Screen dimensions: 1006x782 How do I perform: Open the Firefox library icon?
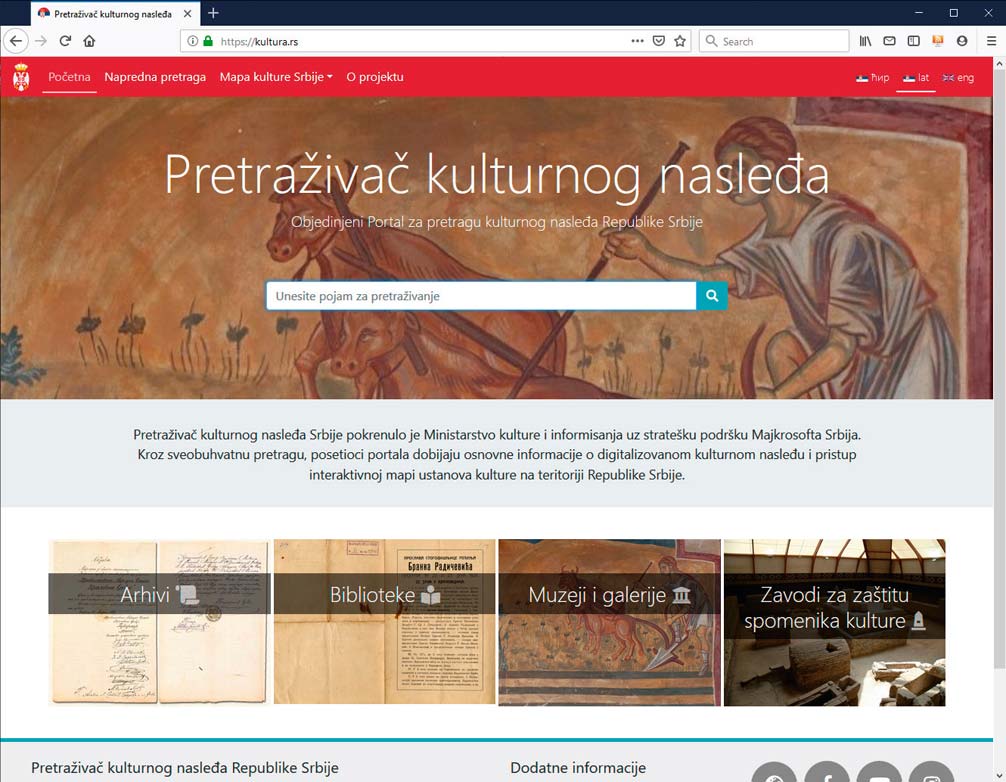(x=865, y=41)
